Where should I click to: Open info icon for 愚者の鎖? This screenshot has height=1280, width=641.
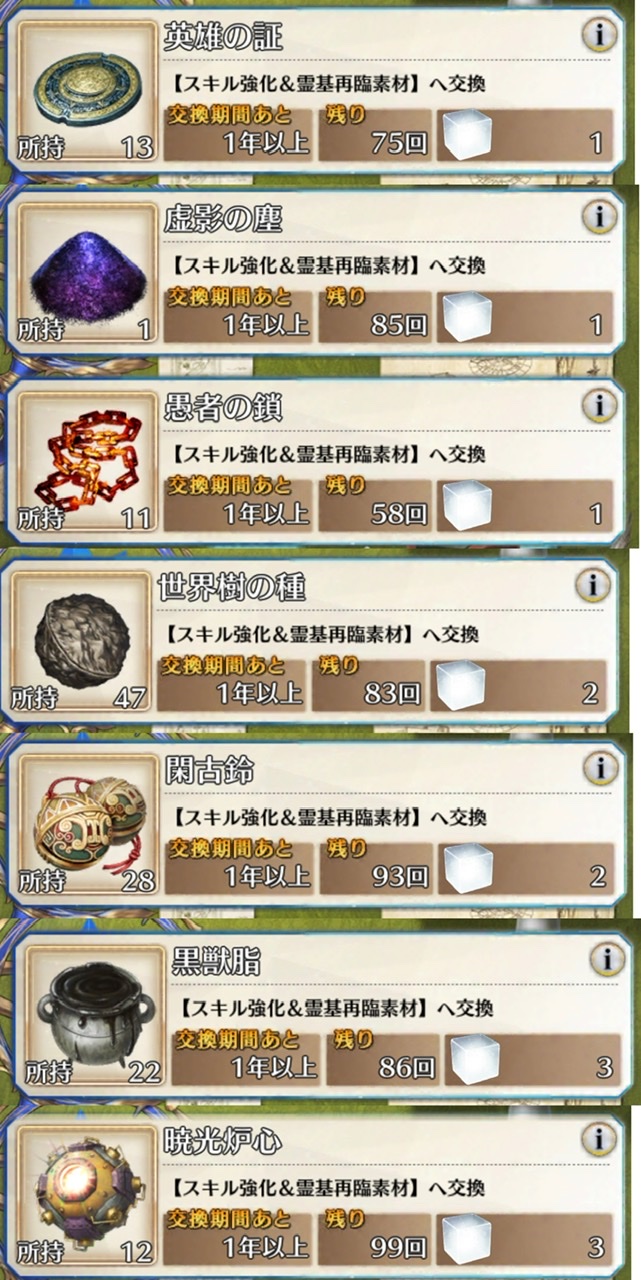point(598,405)
